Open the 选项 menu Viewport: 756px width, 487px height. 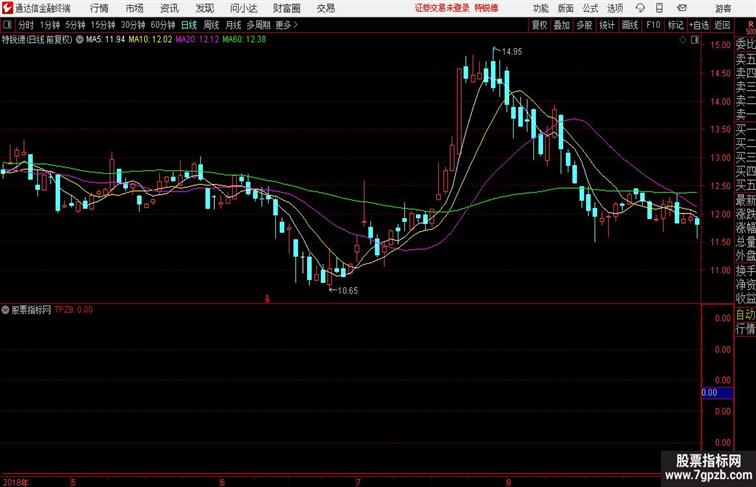(615, 8)
